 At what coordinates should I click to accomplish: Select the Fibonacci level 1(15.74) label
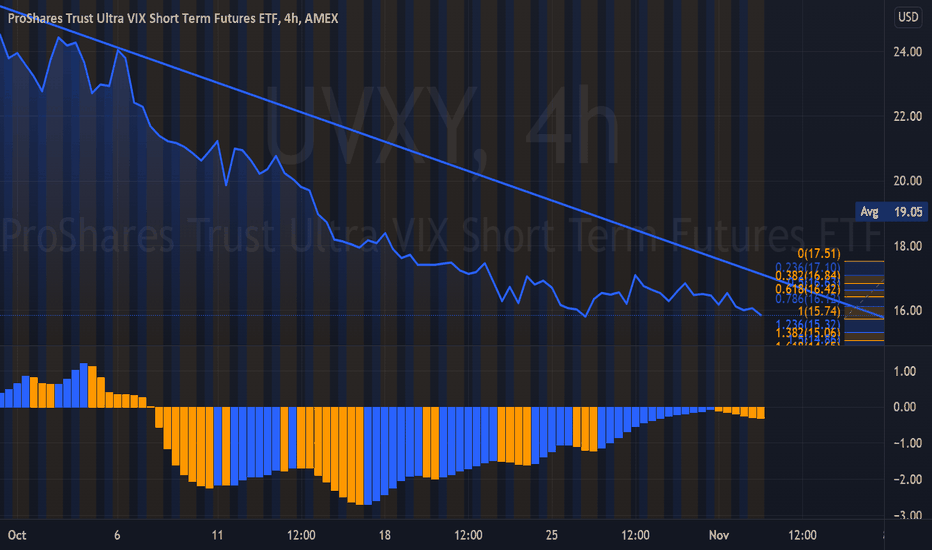[819, 312]
